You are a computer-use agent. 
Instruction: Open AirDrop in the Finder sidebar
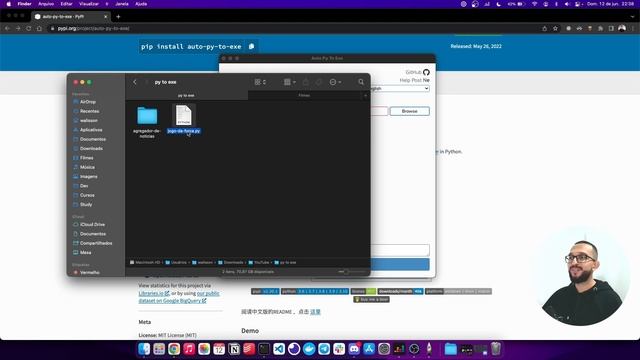point(88,102)
